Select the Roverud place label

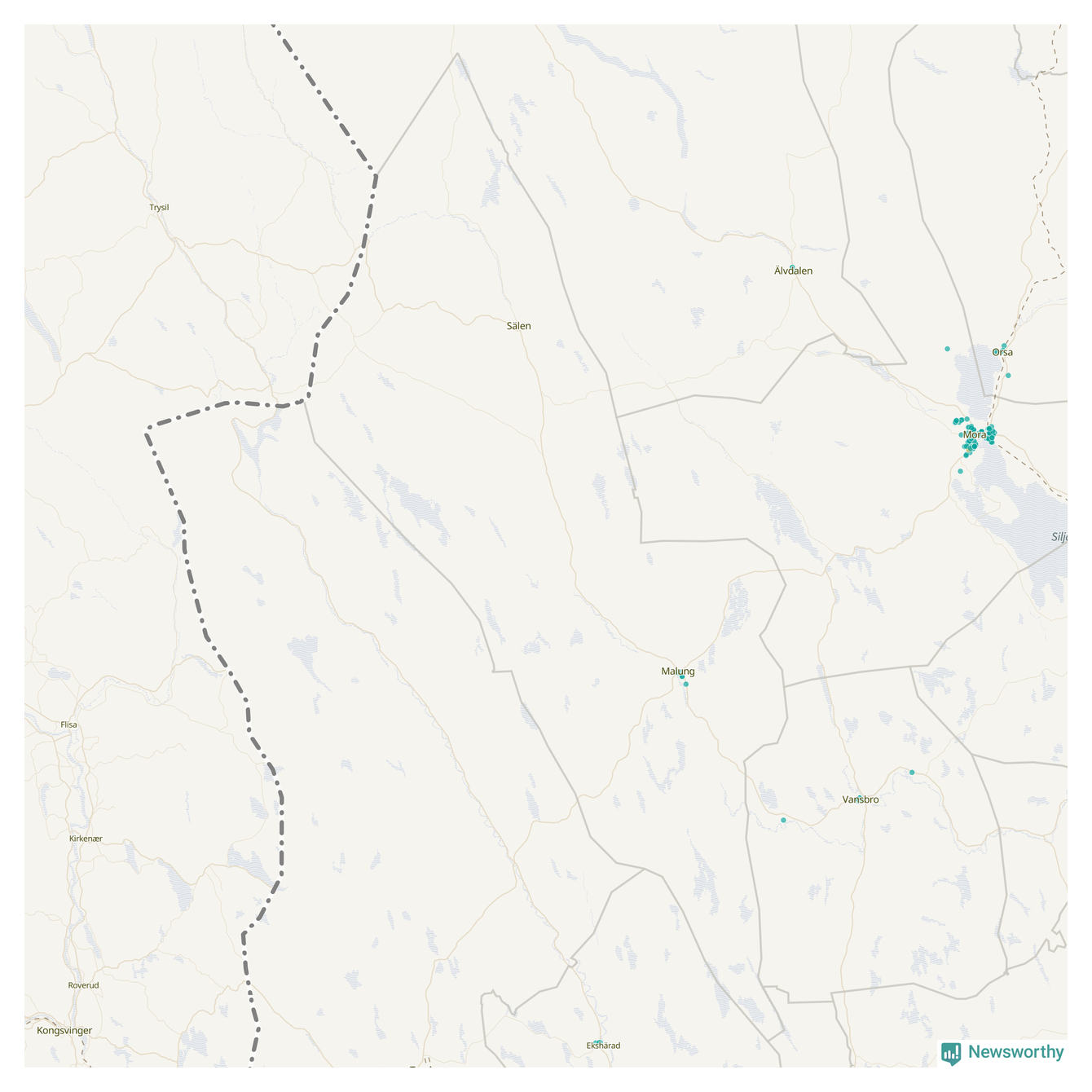tap(83, 985)
